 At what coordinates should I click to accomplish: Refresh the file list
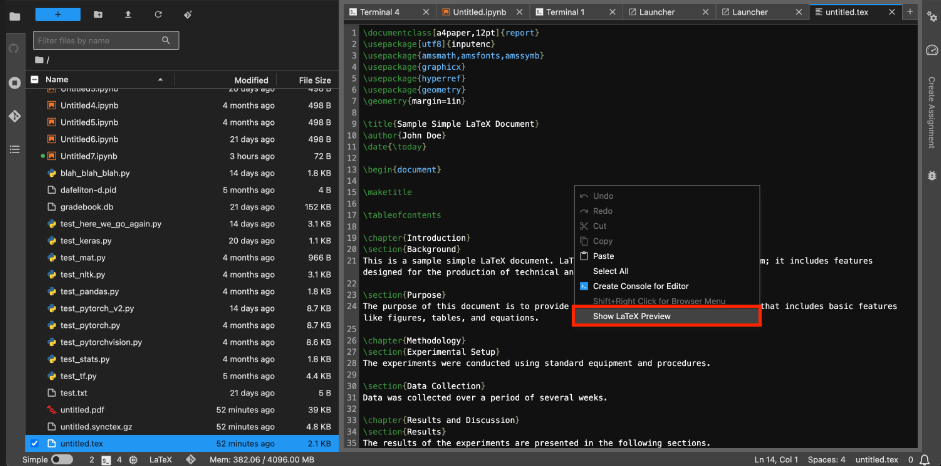tap(158, 14)
